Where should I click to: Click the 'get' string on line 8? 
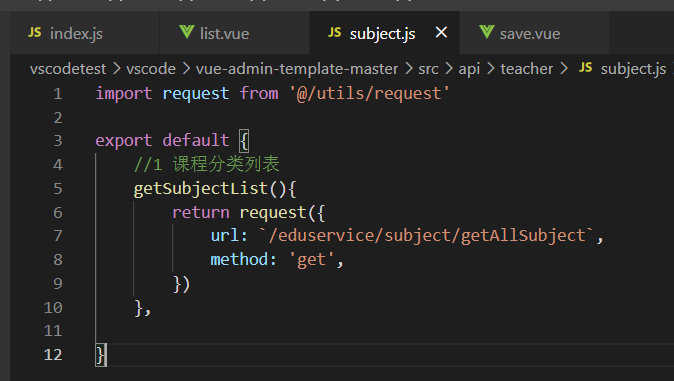[x=312, y=260]
